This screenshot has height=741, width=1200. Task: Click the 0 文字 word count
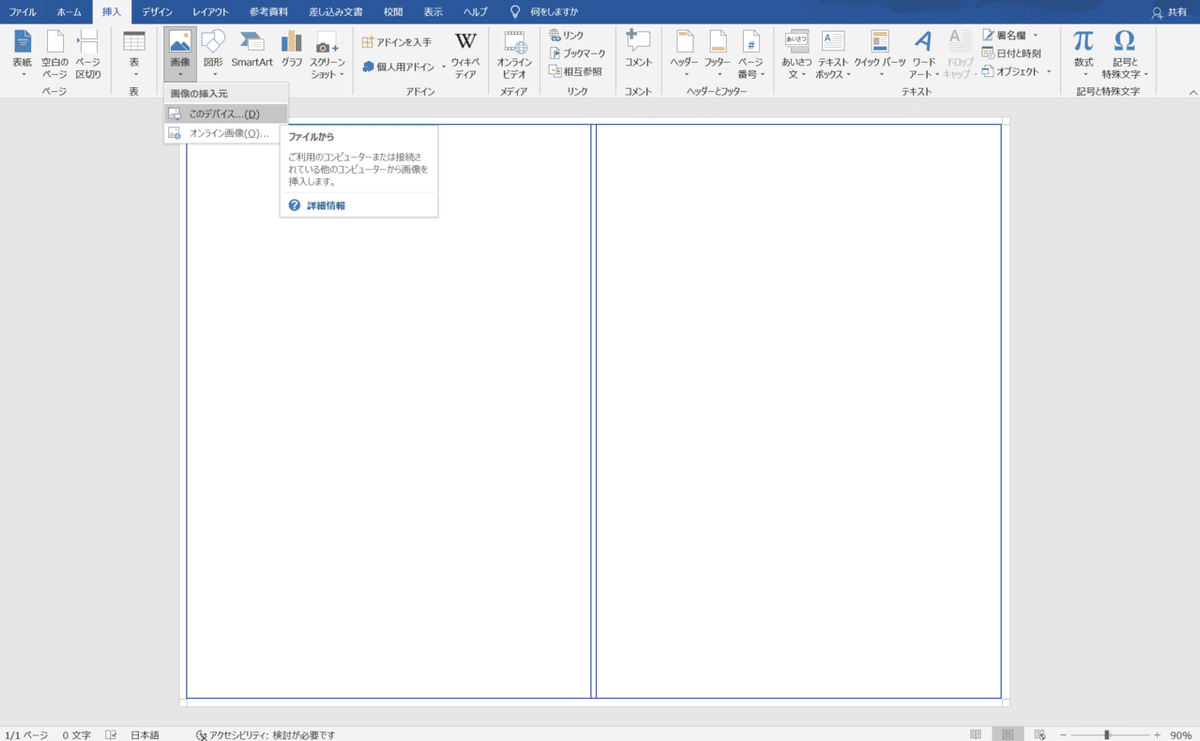click(x=78, y=734)
